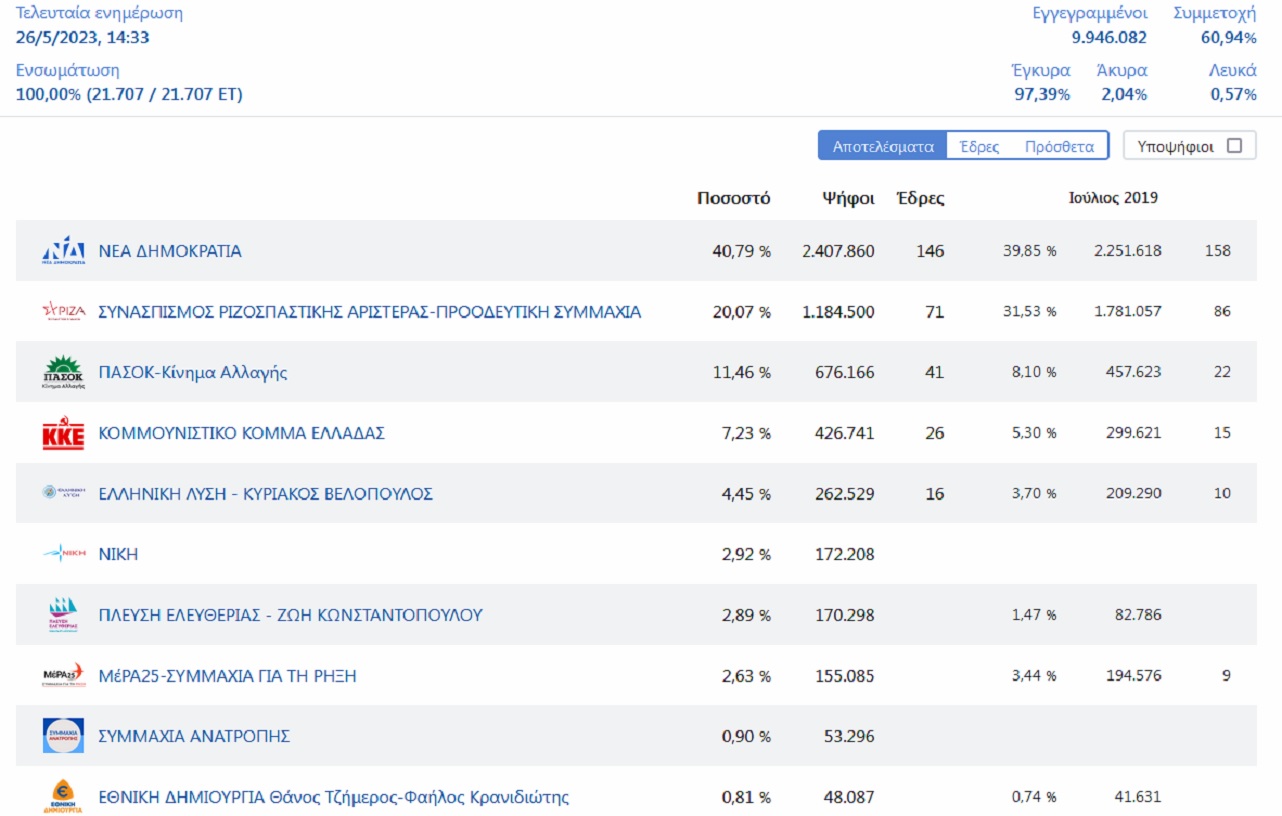Click the 4,45 % percentage value
The image size is (1282, 816).
click(746, 494)
